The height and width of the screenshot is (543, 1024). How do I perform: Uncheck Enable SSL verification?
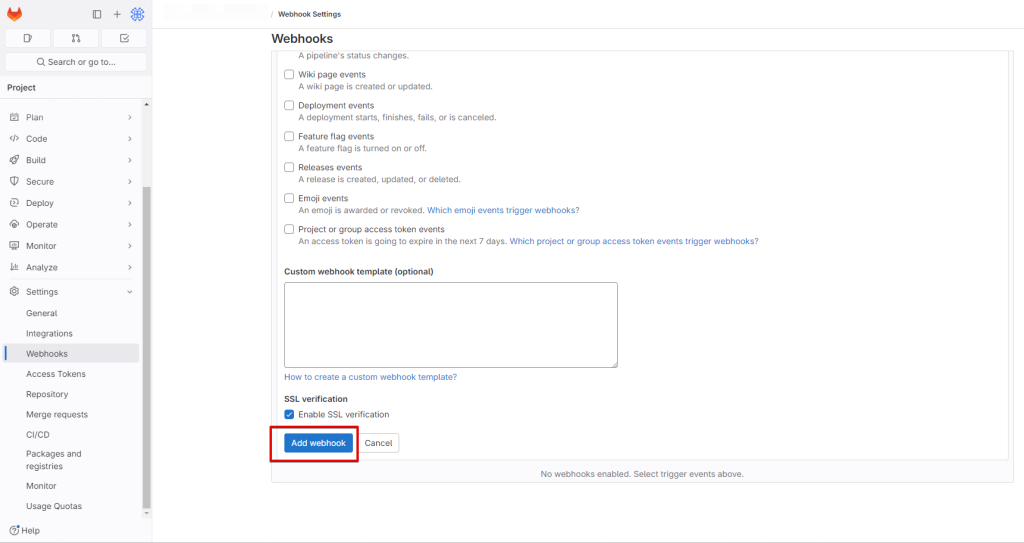289,415
